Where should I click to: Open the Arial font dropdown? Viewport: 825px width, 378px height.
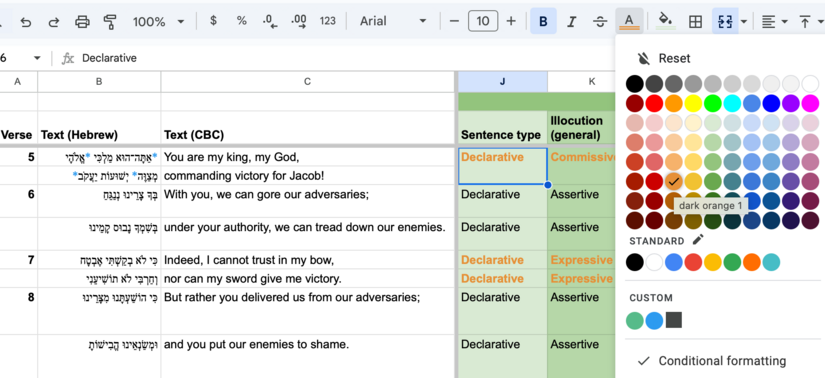(393, 21)
